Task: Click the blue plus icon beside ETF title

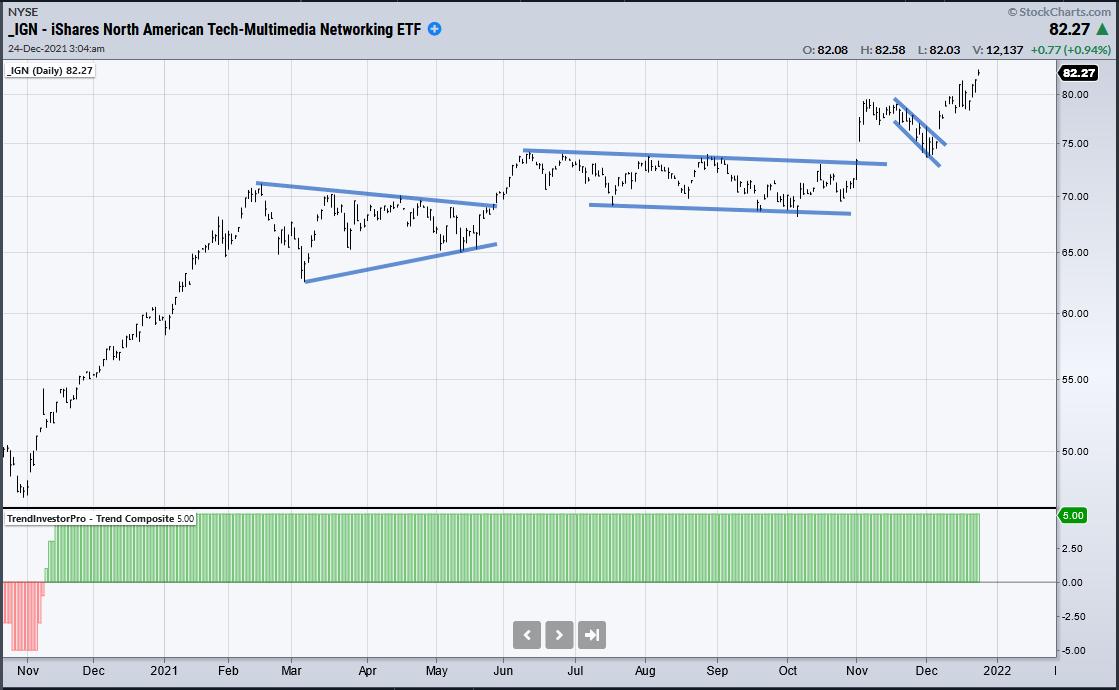Action: (435, 29)
